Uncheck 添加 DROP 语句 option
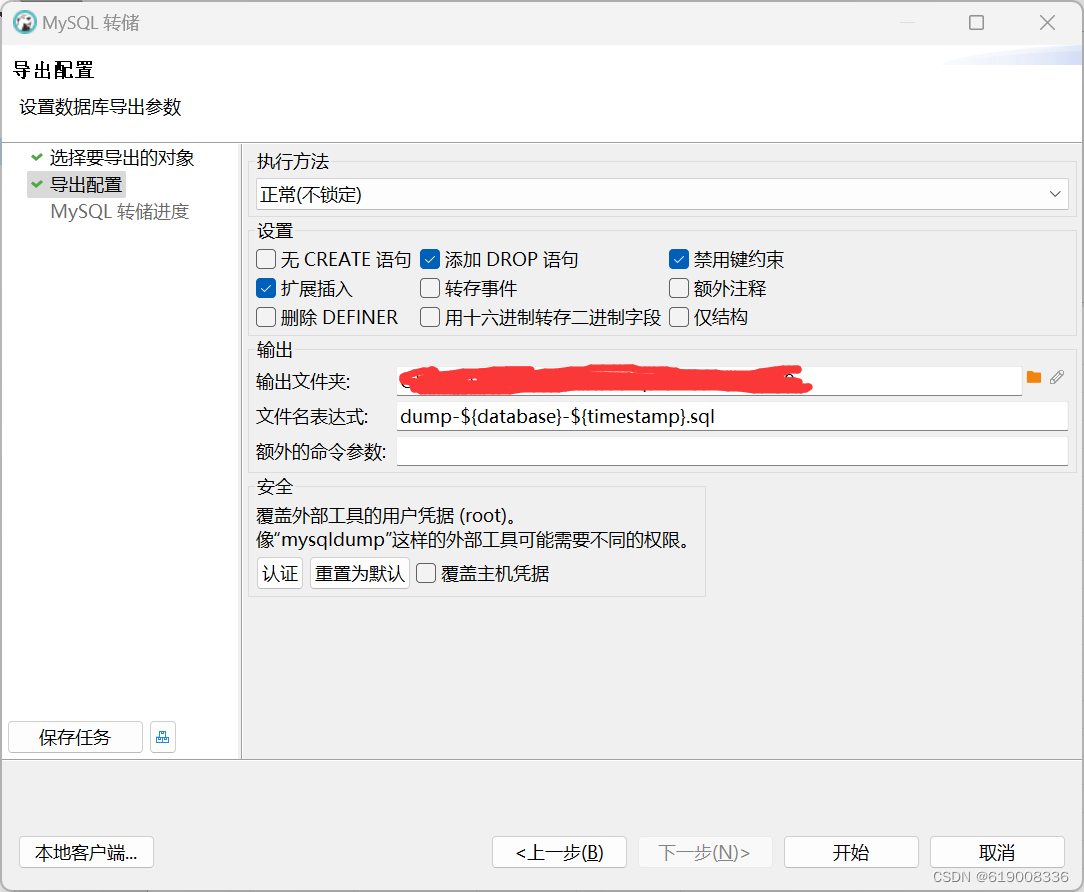This screenshot has height=892, width=1084. pyautogui.click(x=430, y=259)
